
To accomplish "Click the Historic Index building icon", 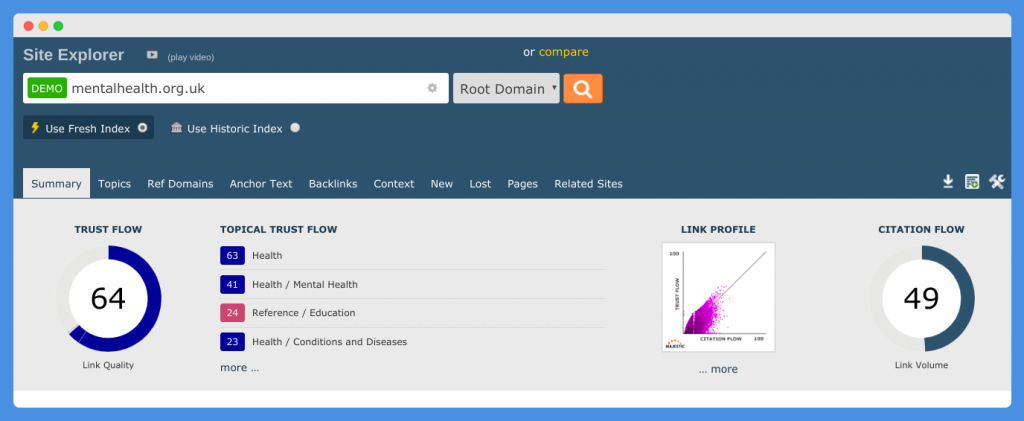I will pos(176,128).
